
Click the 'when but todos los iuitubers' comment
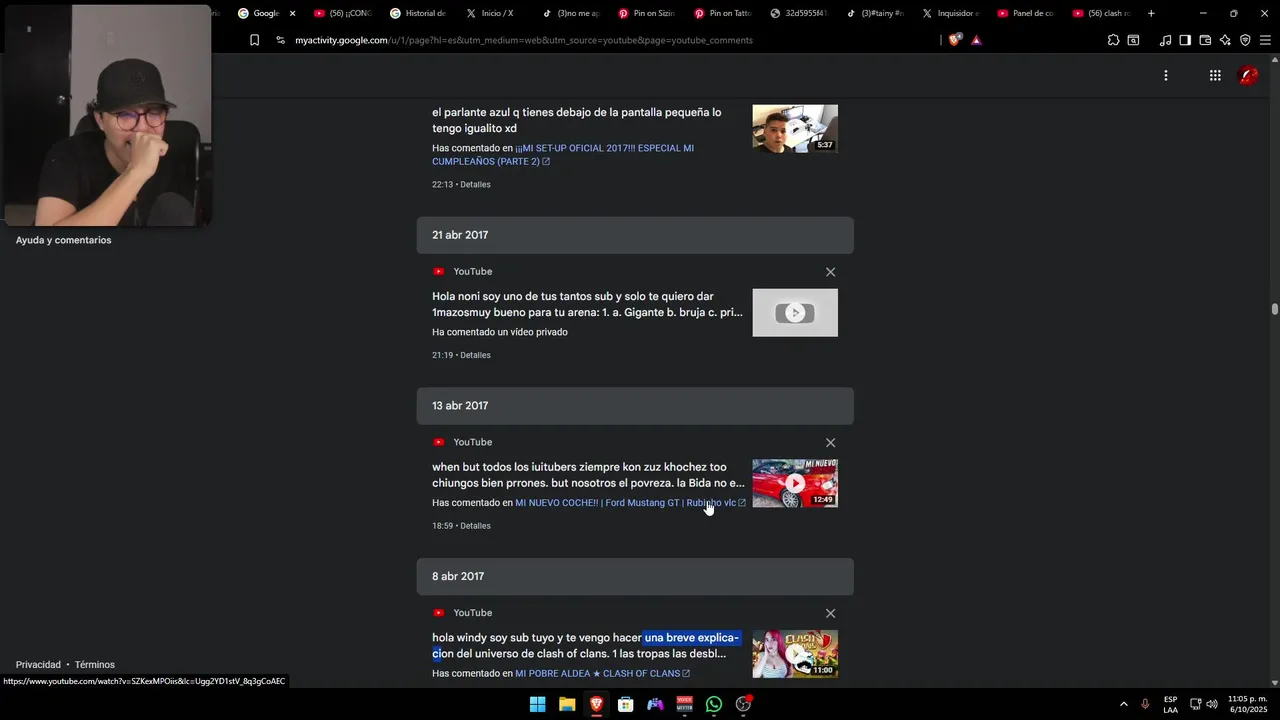pyautogui.click(x=588, y=475)
